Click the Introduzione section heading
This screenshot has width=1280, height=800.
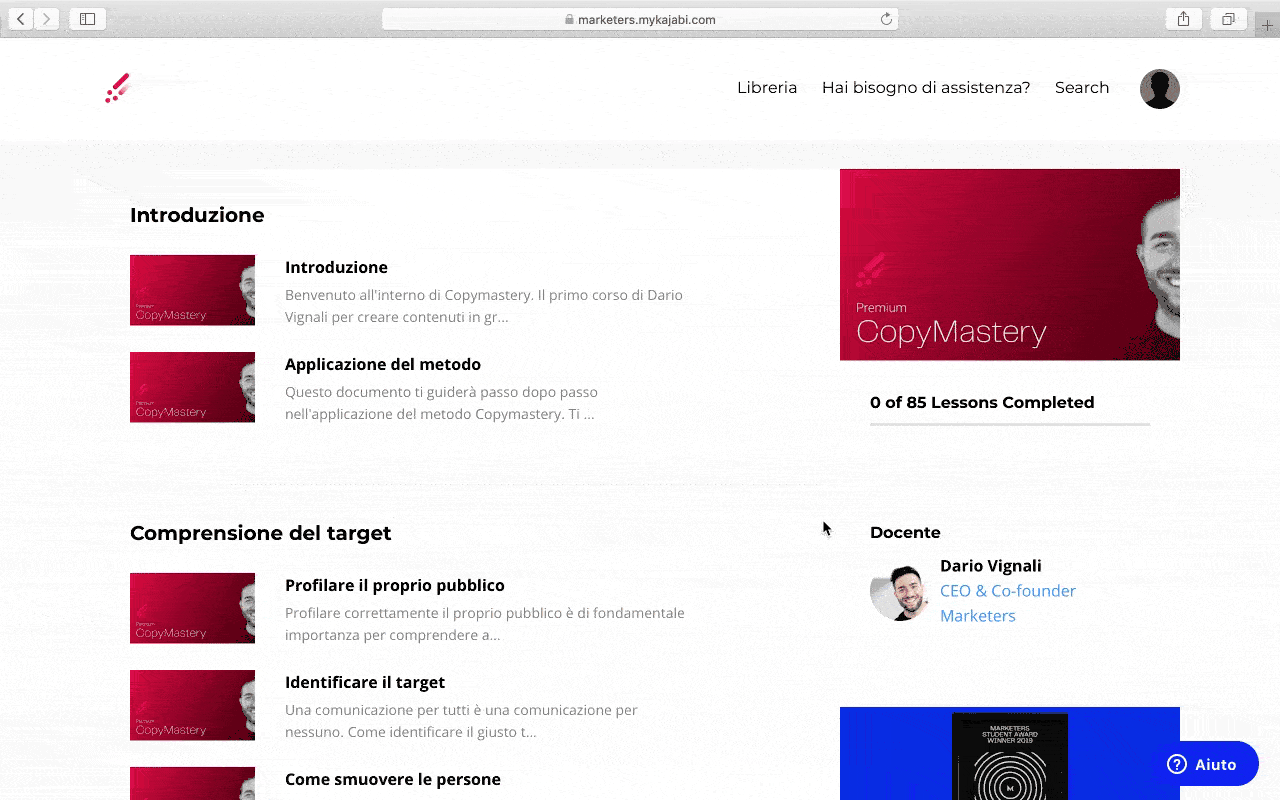pos(197,215)
